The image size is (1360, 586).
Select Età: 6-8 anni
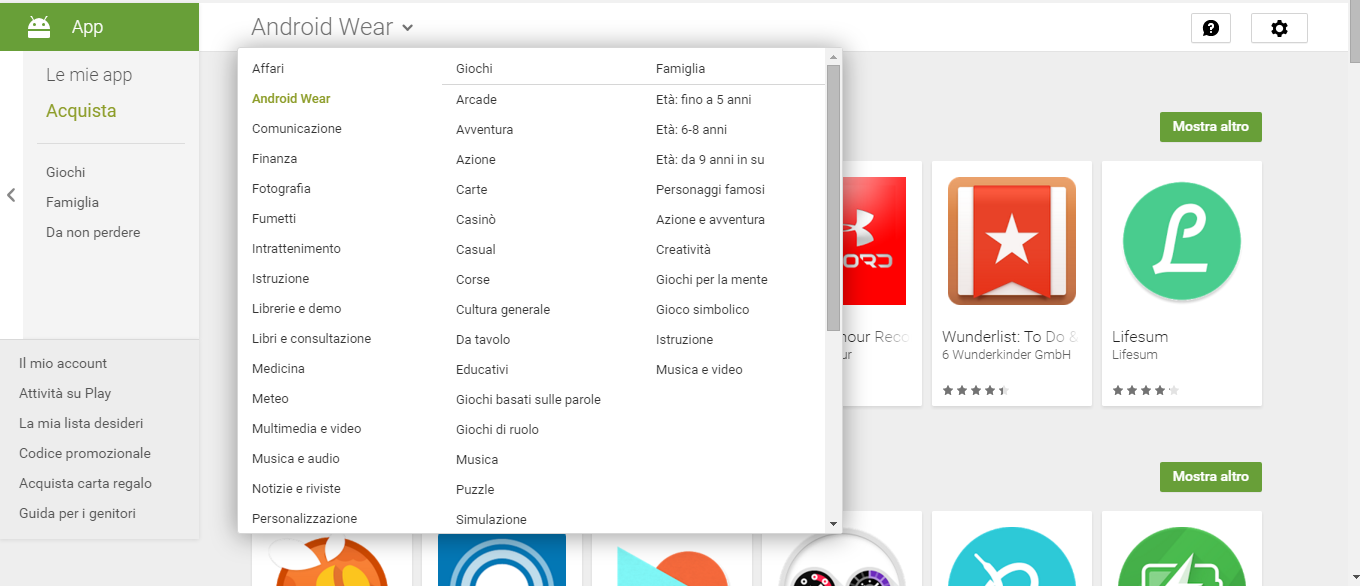click(691, 130)
